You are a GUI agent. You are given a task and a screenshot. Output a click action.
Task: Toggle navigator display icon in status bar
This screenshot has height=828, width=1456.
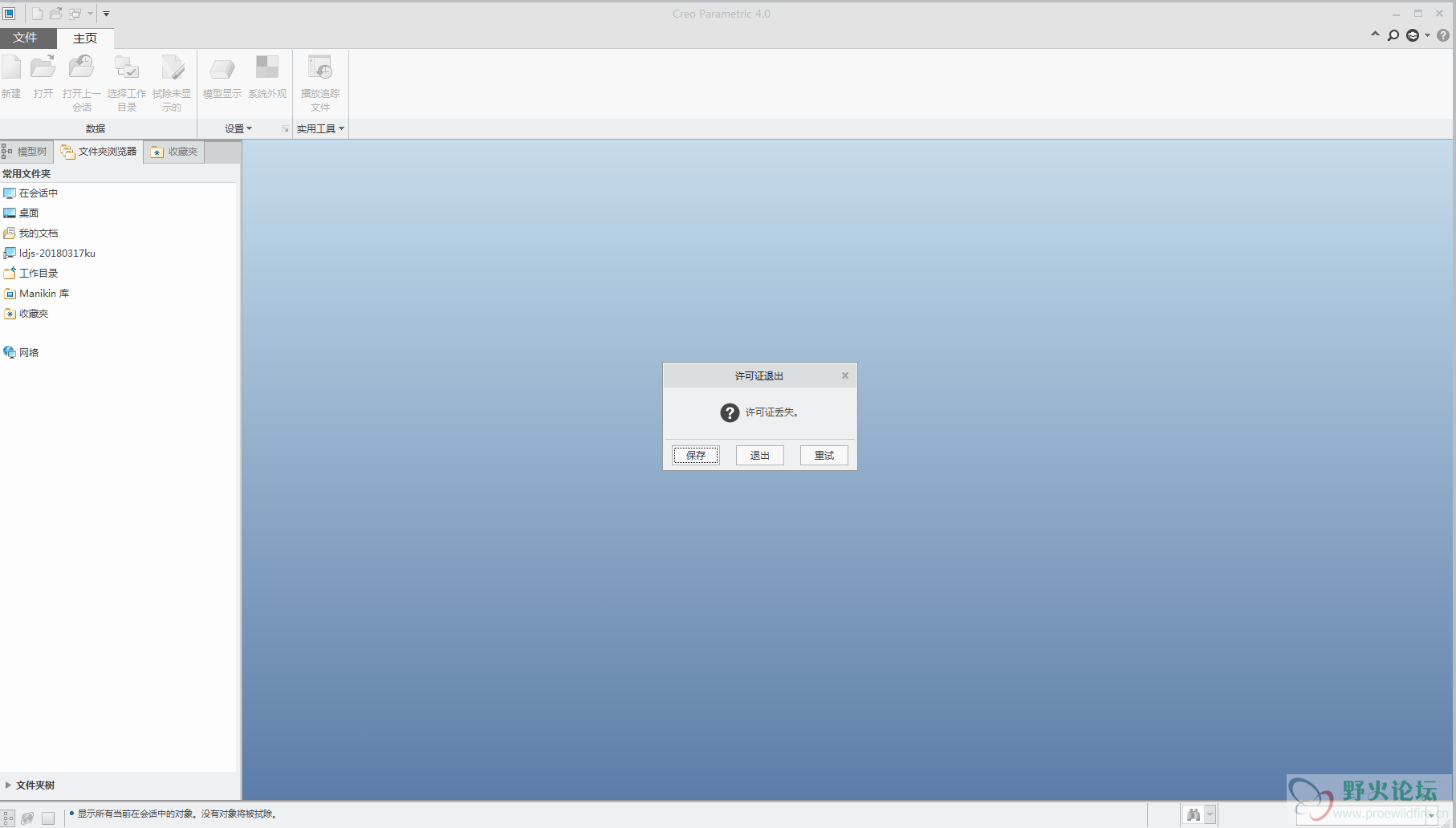coord(9,818)
